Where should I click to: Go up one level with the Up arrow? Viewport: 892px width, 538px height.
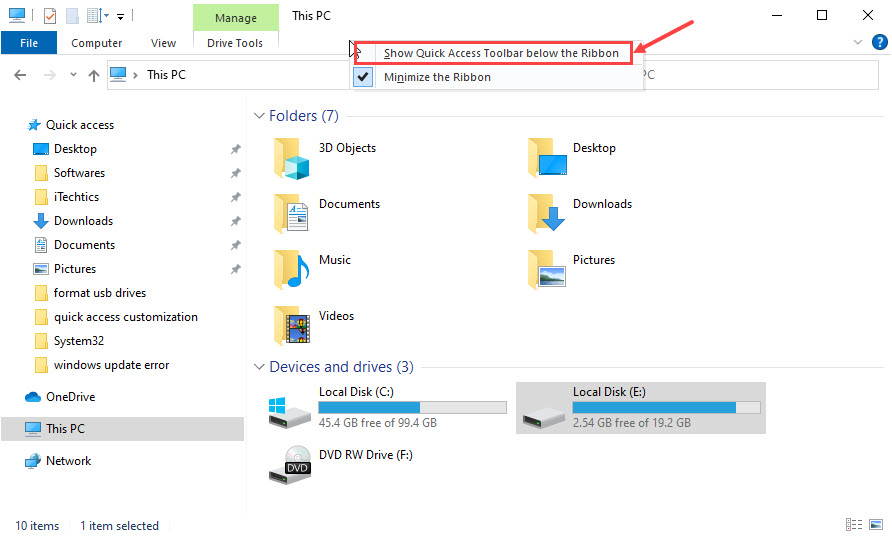[94, 75]
